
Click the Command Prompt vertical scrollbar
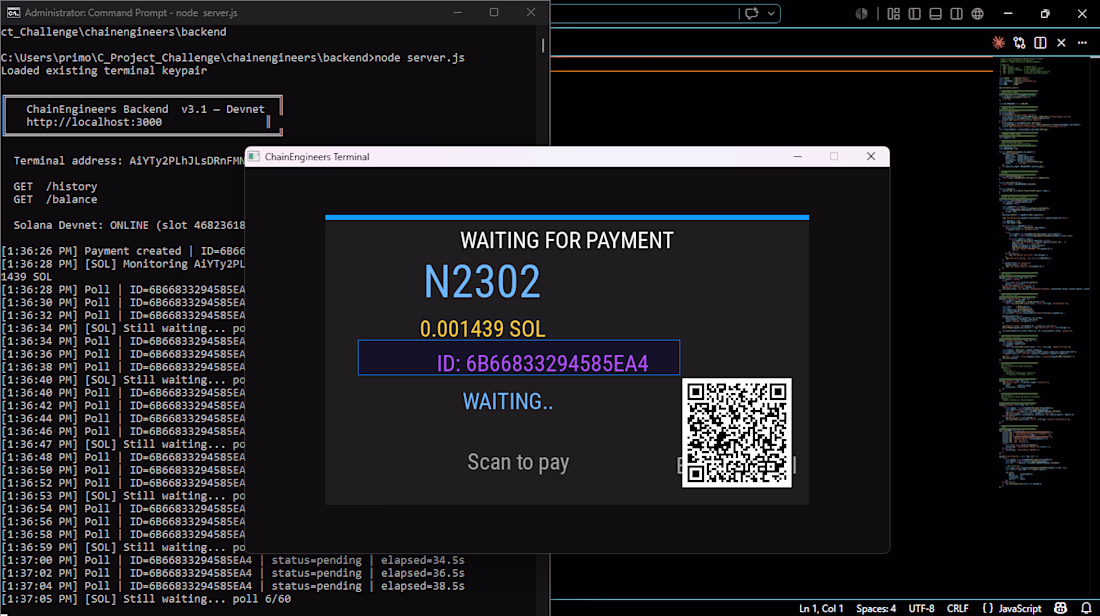543,44
